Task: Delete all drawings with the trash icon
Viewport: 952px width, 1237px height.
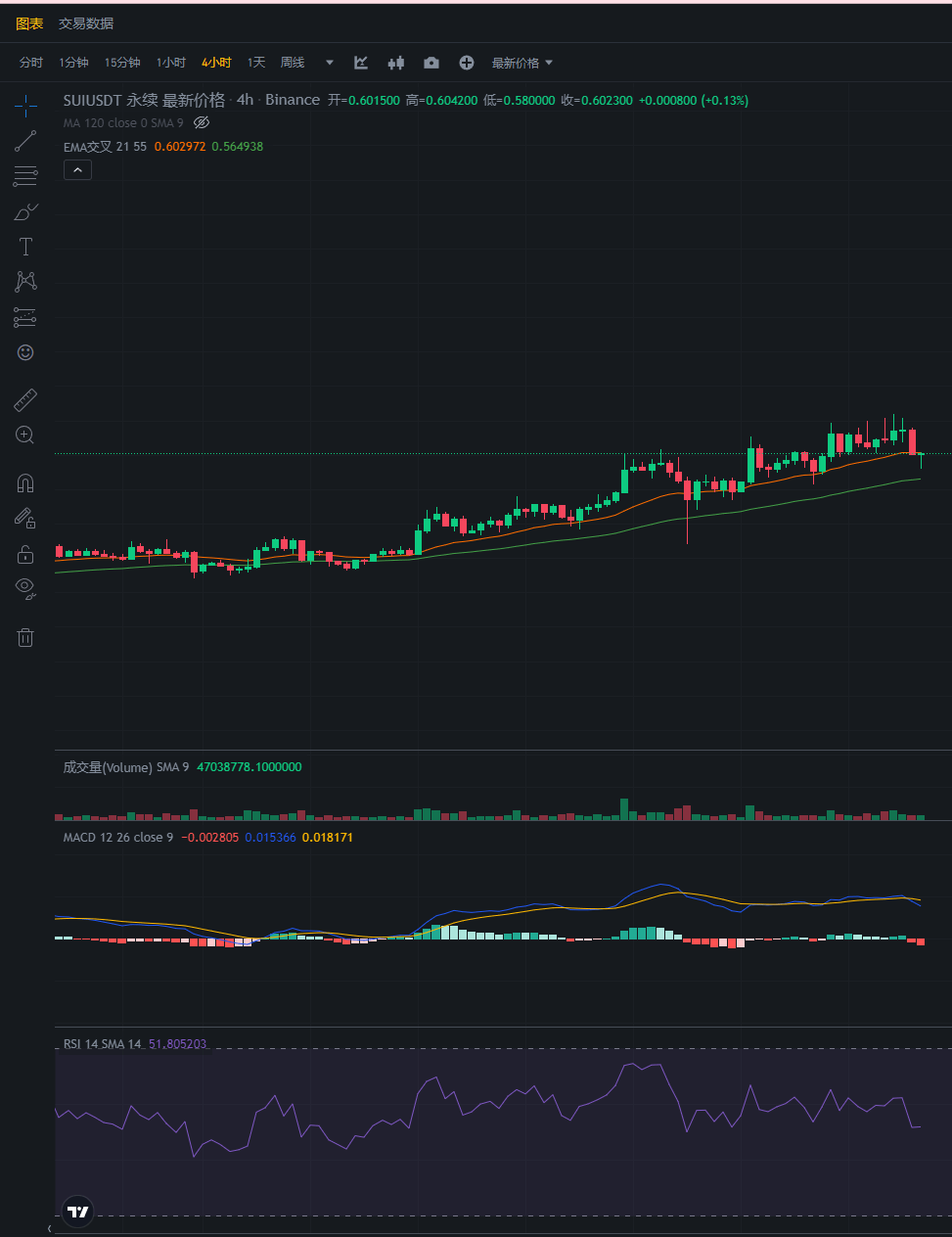Action: click(x=24, y=637)
